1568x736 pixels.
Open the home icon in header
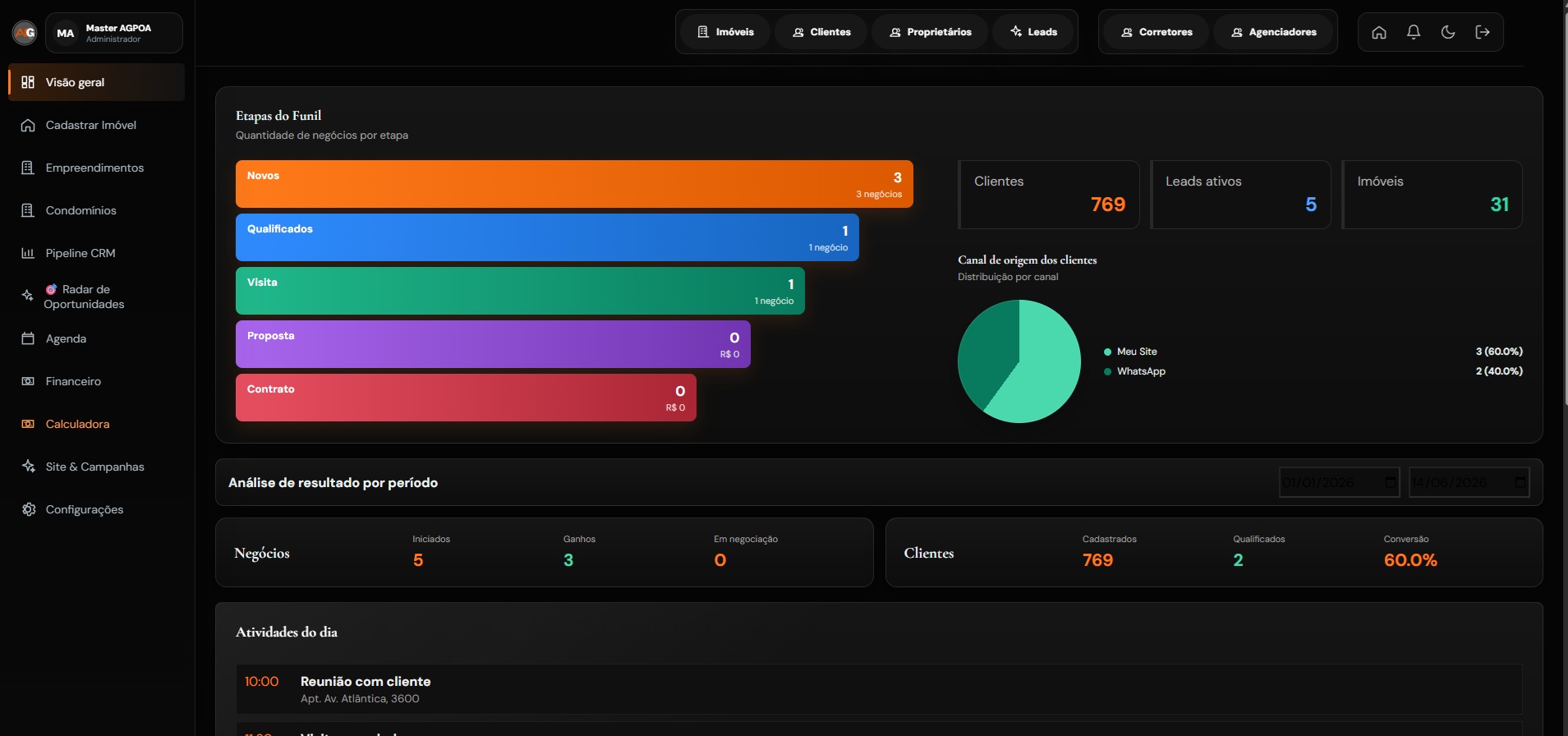click(1379, 32)
